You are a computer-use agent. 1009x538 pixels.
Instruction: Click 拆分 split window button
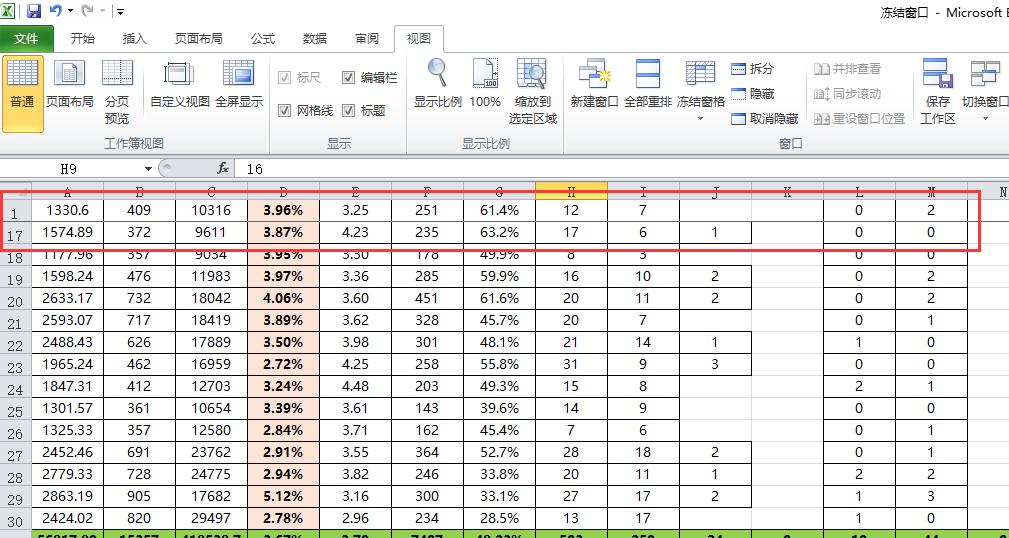pyautogui.click(x=752, y=68)
